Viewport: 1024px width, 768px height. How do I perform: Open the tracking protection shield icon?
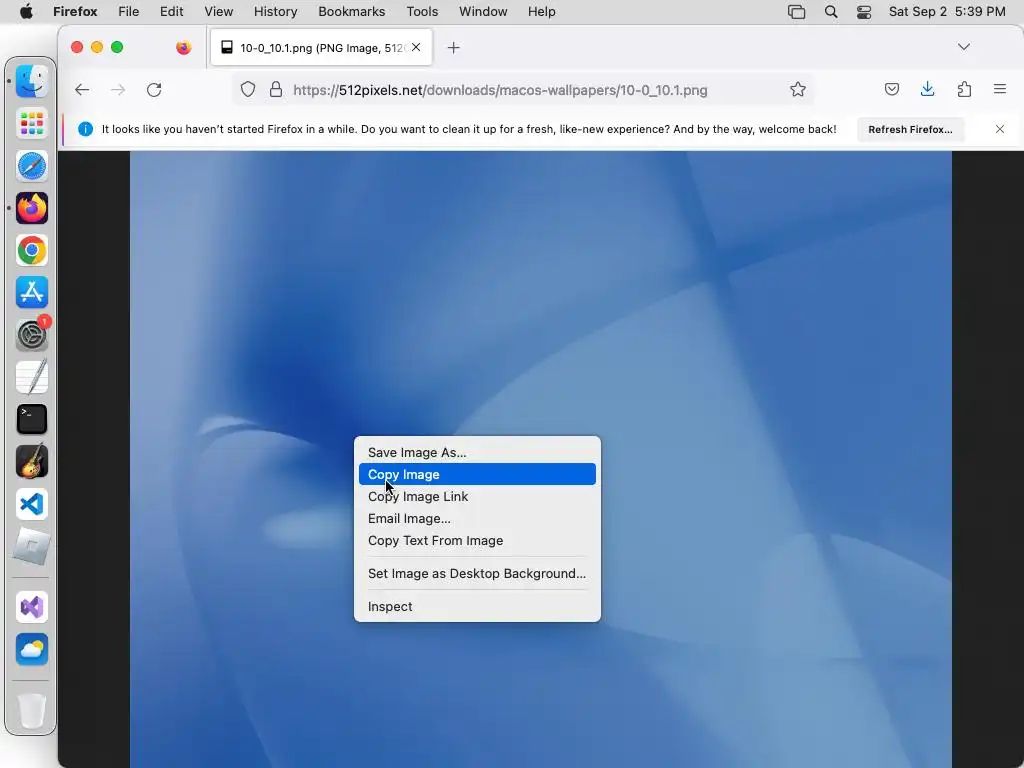pos(248,89)
